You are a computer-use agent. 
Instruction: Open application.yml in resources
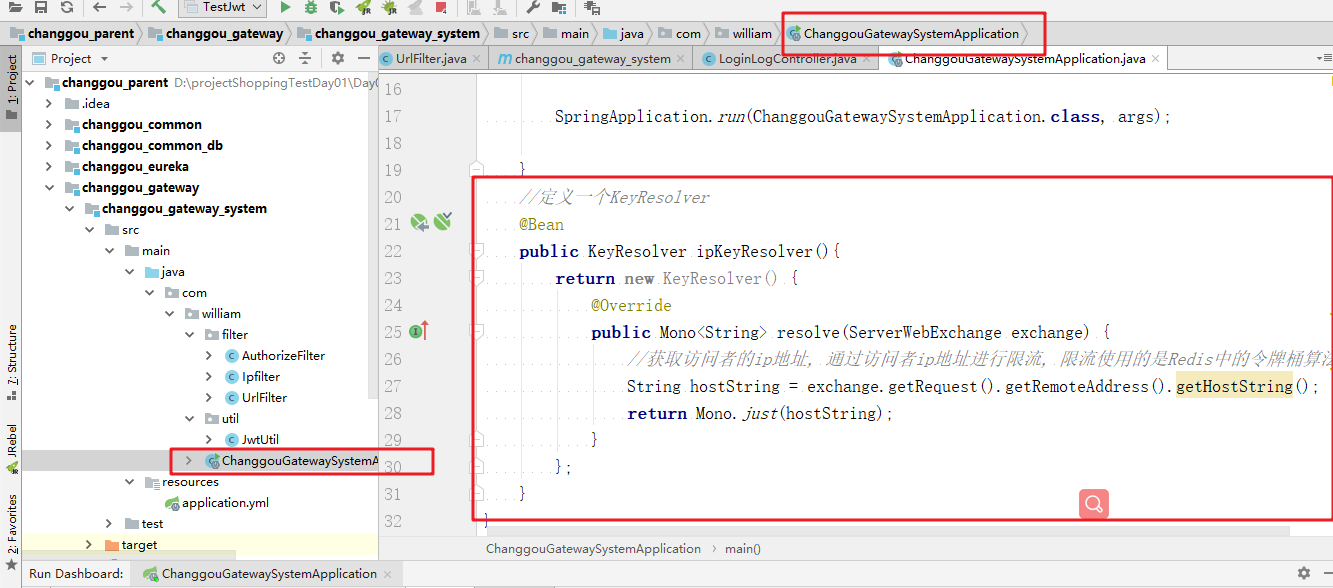tap(225, 502)
